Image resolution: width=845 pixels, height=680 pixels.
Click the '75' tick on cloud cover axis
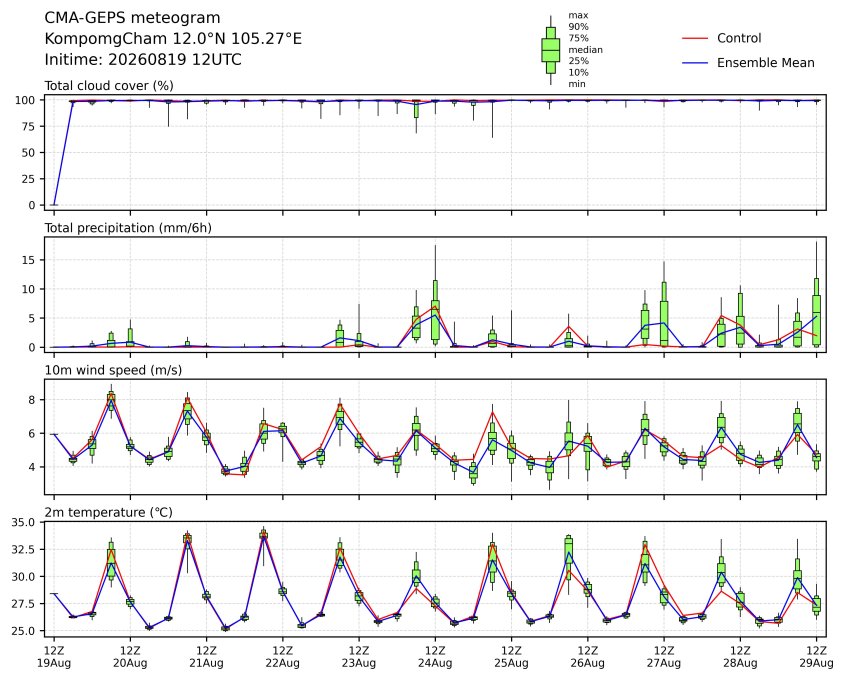point(29,127)
